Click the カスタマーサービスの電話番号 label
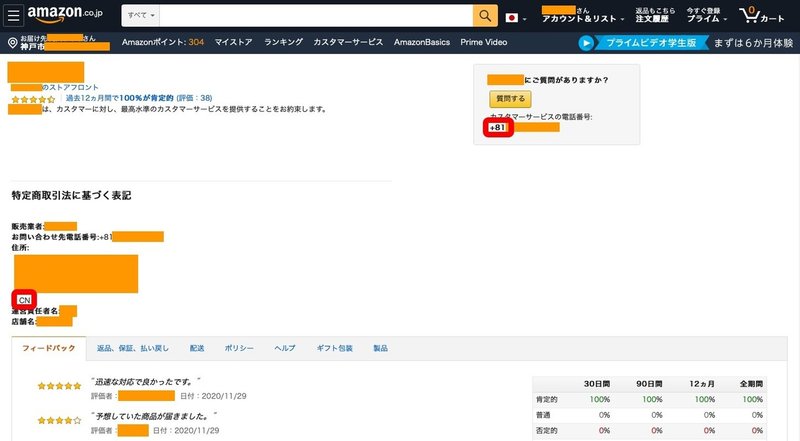The width and height of the screenshot is (800, 441). click(x=541, y=117)
